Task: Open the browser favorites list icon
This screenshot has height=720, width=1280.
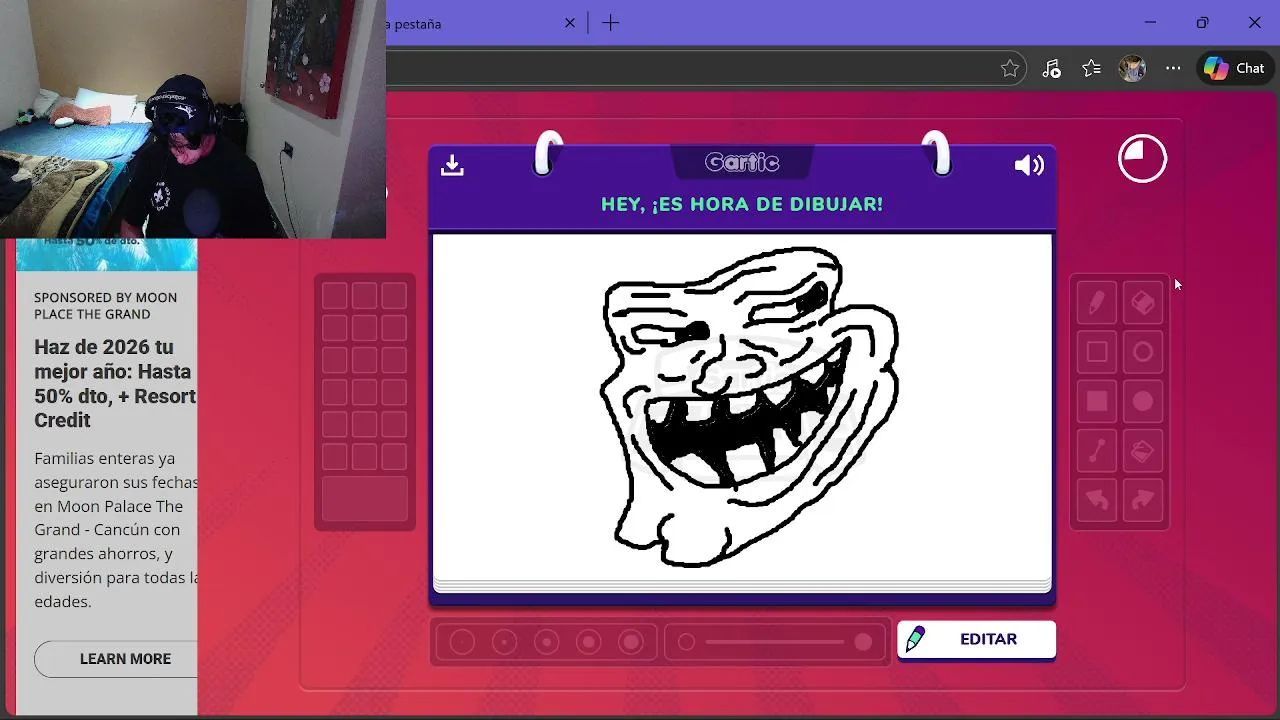Action: click(x=1091, y=68)
